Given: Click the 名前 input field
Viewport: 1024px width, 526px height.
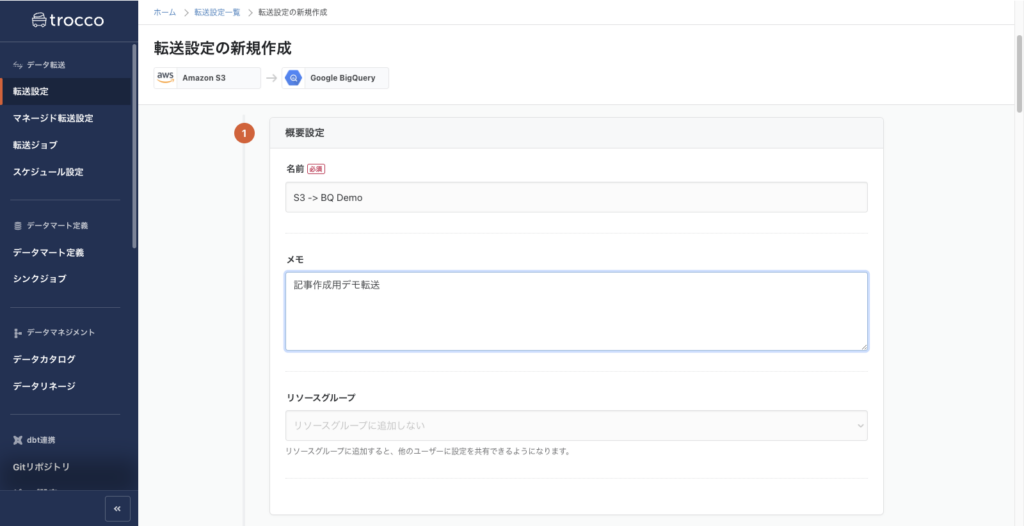Looking at the screenshot, I should point(575,197).
